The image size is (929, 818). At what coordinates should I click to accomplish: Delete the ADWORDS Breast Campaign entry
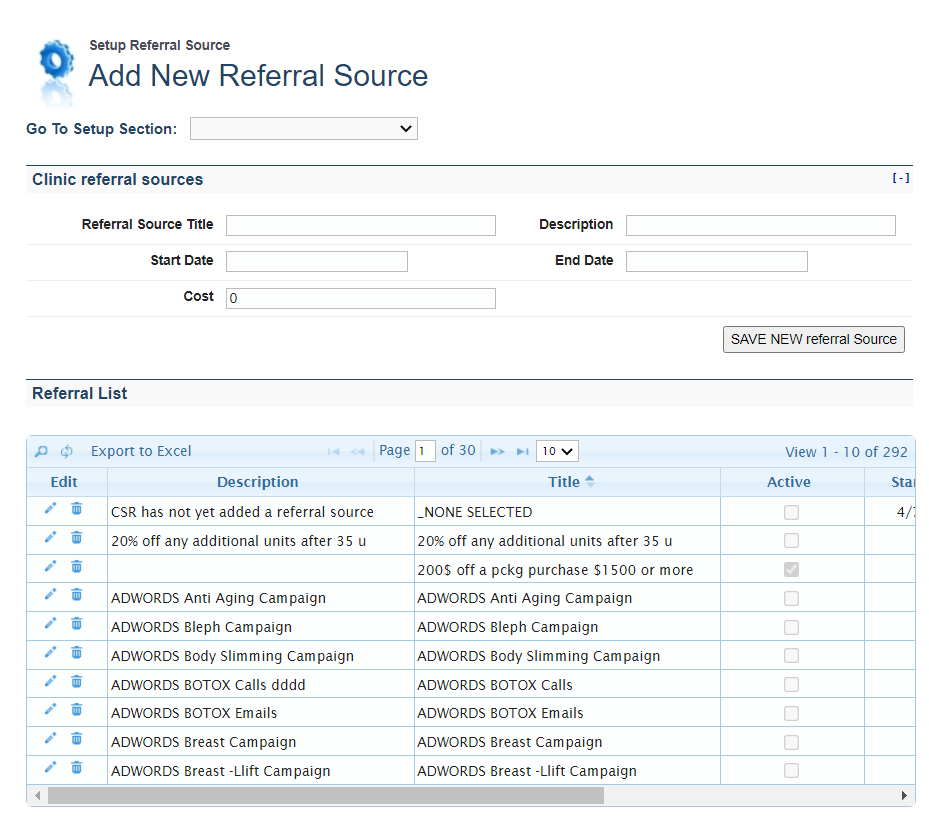pyautogui.click(x=76, y=738)
